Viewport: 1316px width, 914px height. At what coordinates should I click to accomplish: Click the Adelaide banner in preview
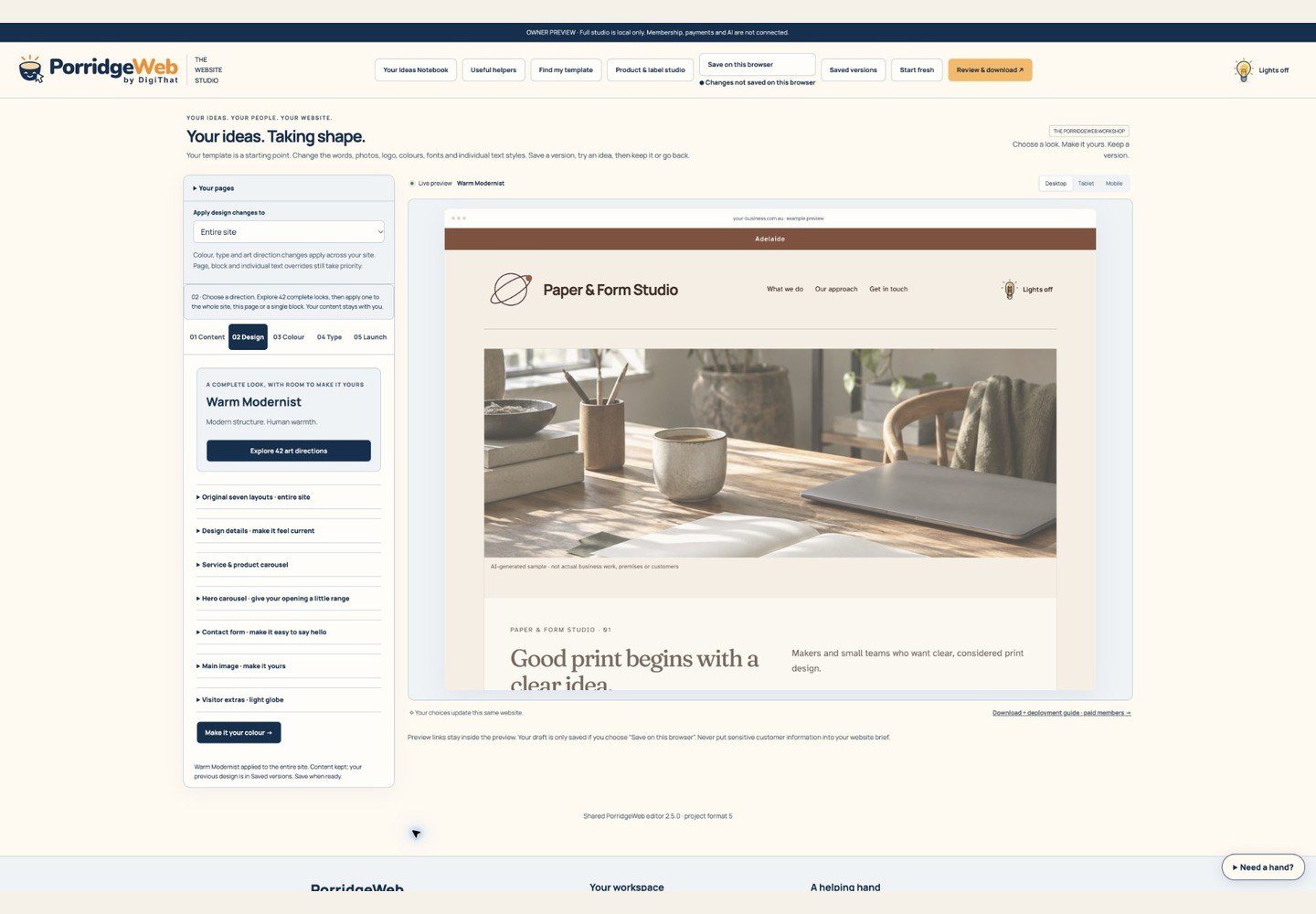point(770,239)
